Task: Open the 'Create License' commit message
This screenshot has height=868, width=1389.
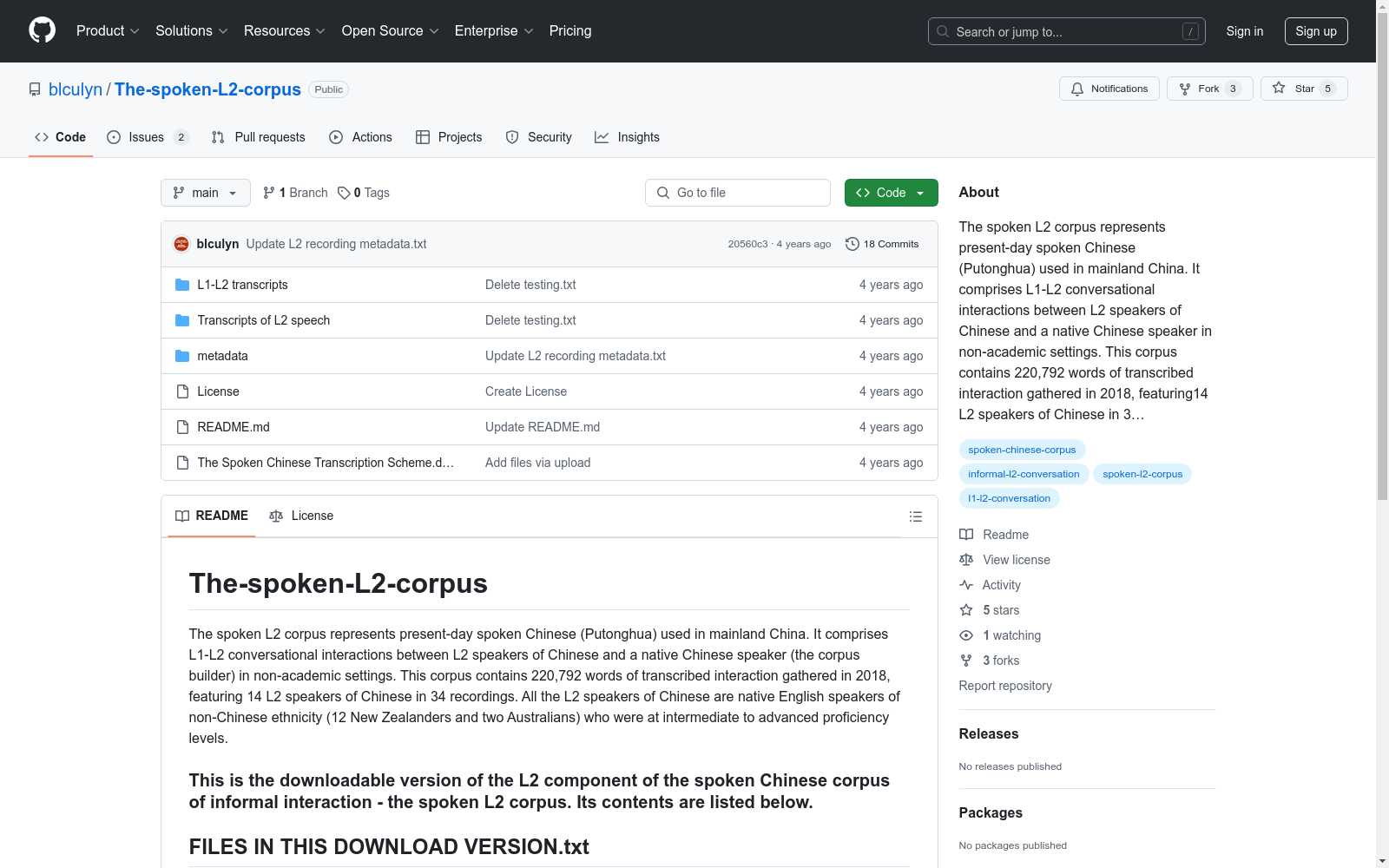Action: (x=526, y=391)
